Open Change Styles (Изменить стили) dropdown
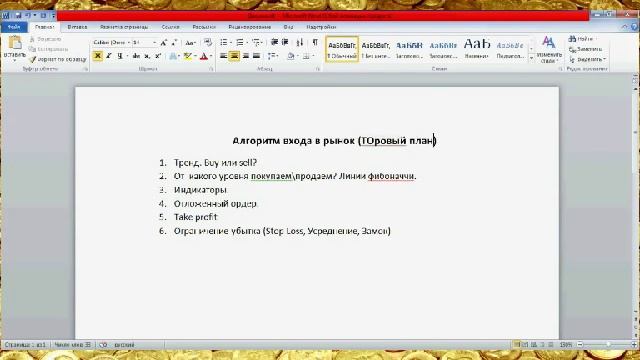Image resolution: width=640 pixels, height=360 pixels. coord(549,49)
